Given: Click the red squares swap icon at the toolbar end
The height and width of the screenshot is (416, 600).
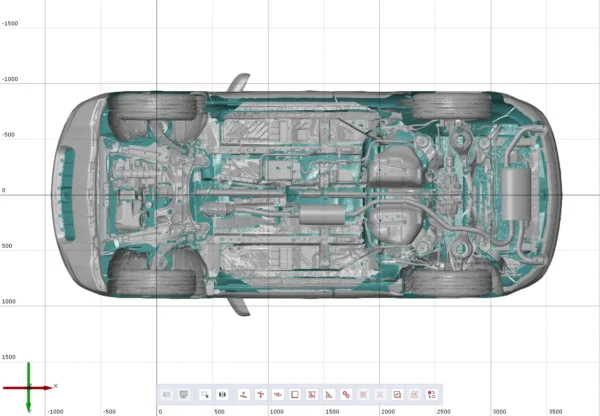Looking at the screenshot, I should (432, 394).
